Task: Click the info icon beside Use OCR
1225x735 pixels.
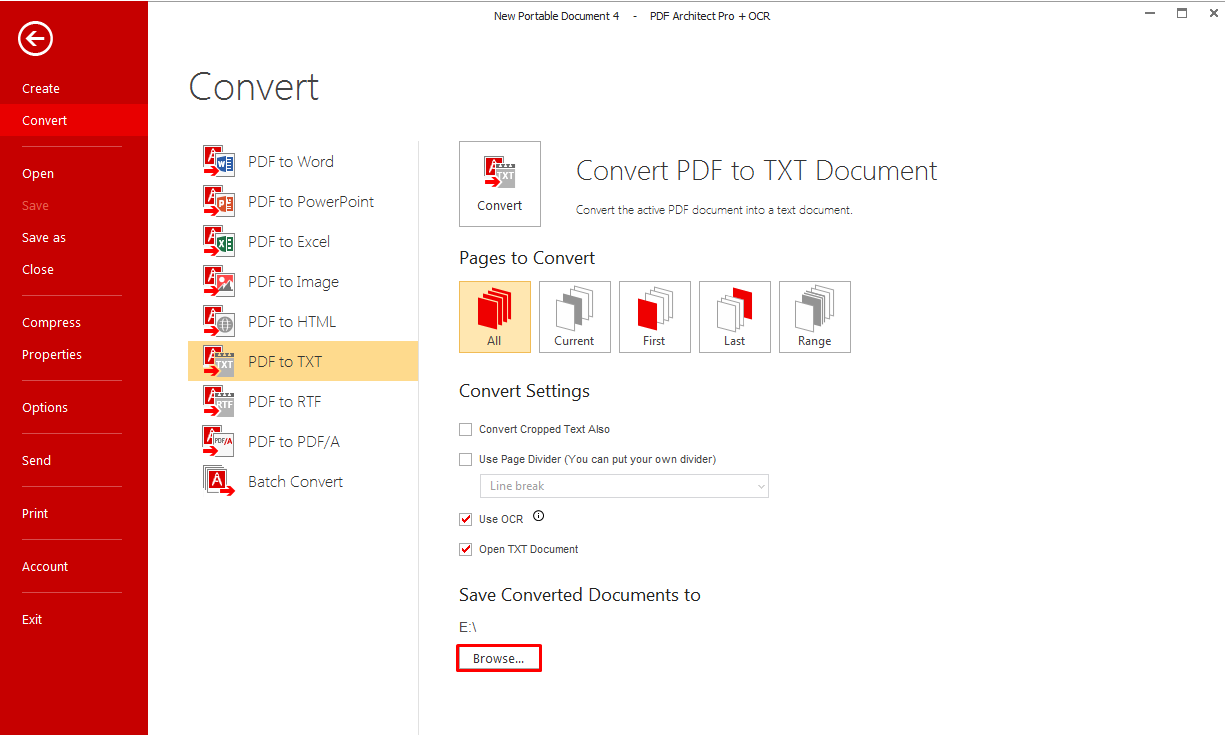Action: click(x=539, y=517)
